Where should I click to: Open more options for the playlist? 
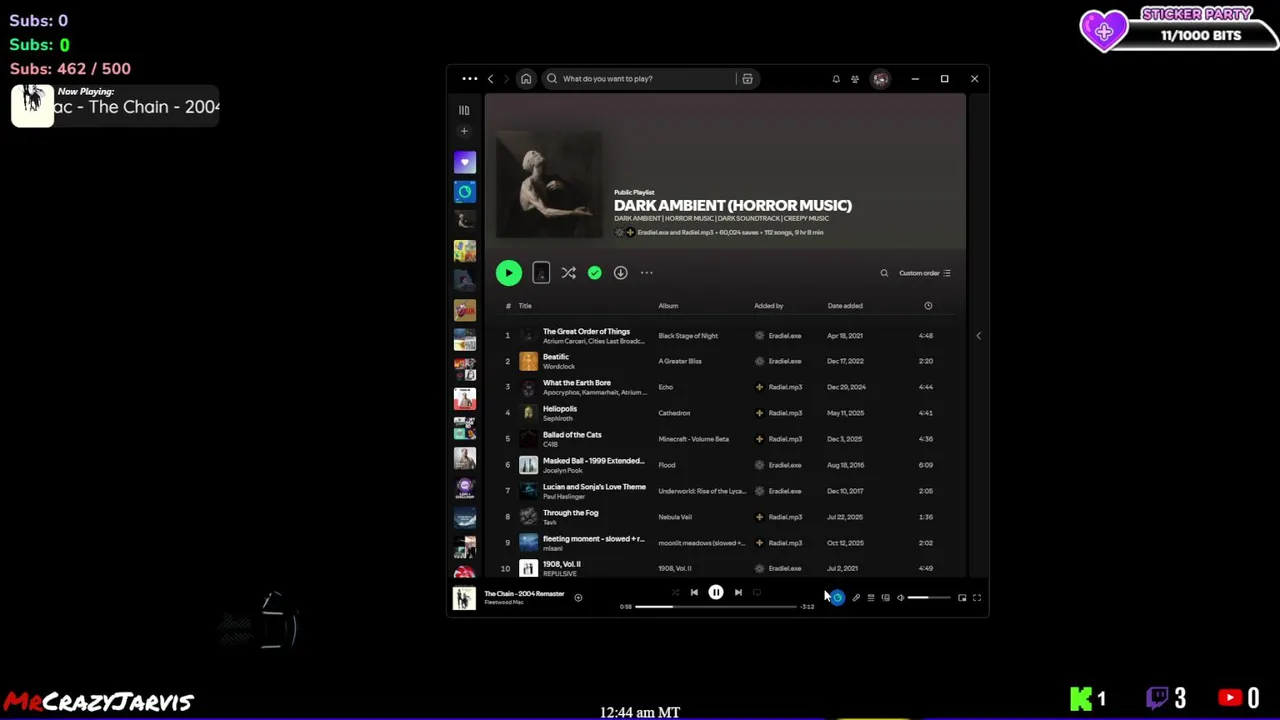[647, 273]
